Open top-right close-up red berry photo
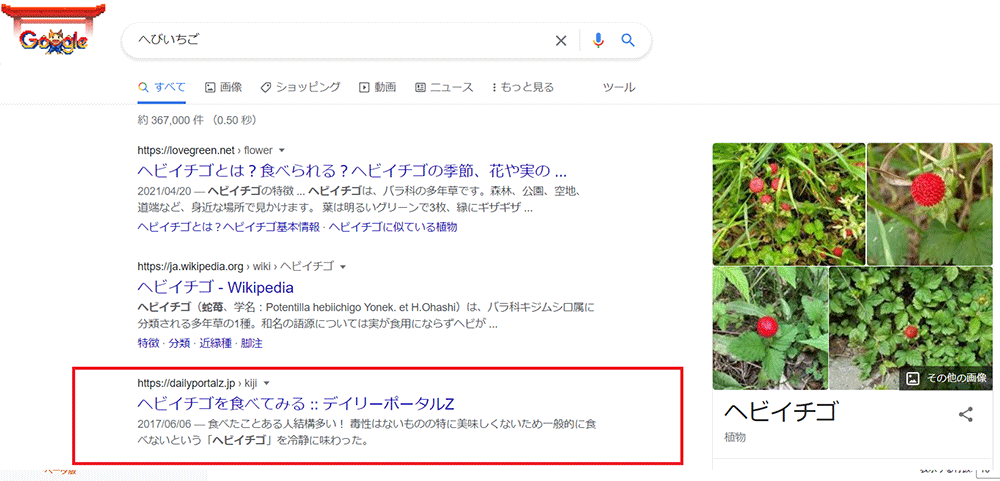 point(930,204)
